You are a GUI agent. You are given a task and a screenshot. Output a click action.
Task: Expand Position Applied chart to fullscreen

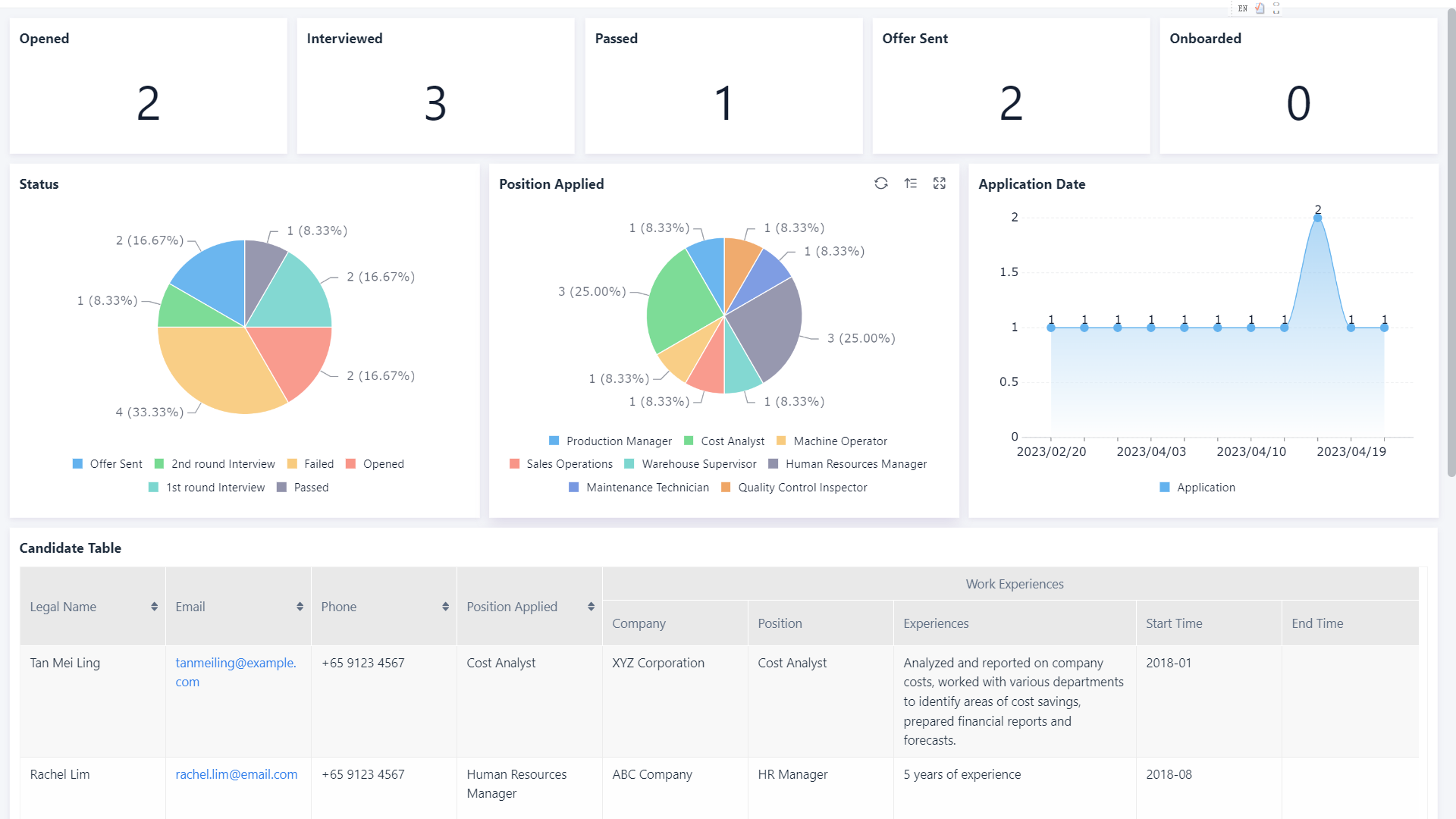[940, 184]
